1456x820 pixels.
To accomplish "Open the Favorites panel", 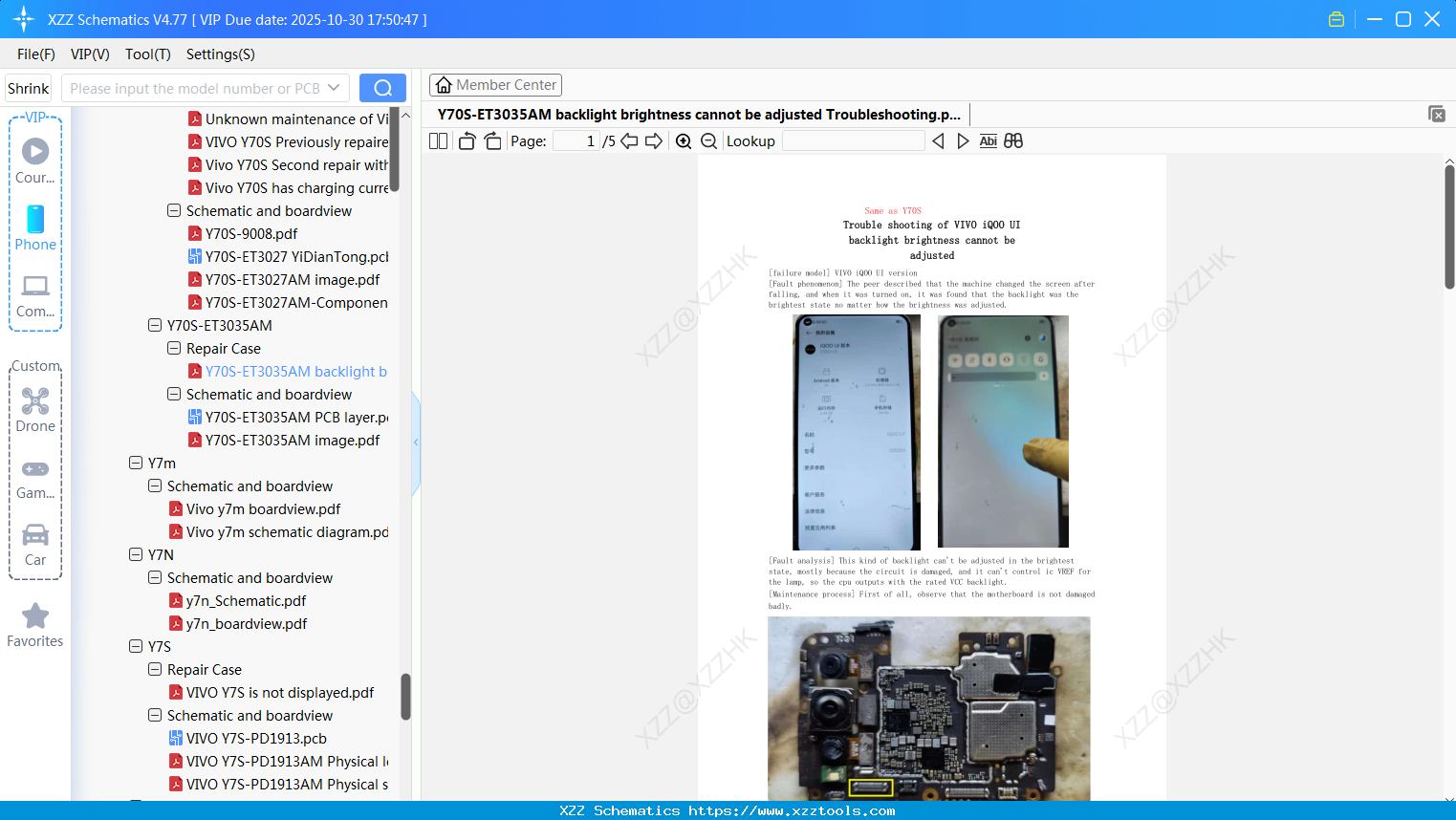I will pyautogui.click(x=34, y=626).
